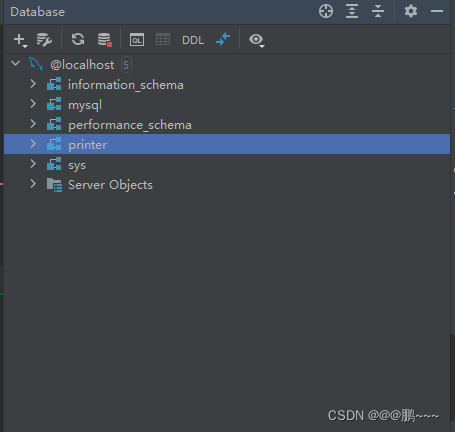
Task: Select the mysql schema
Action: [85, 105]
